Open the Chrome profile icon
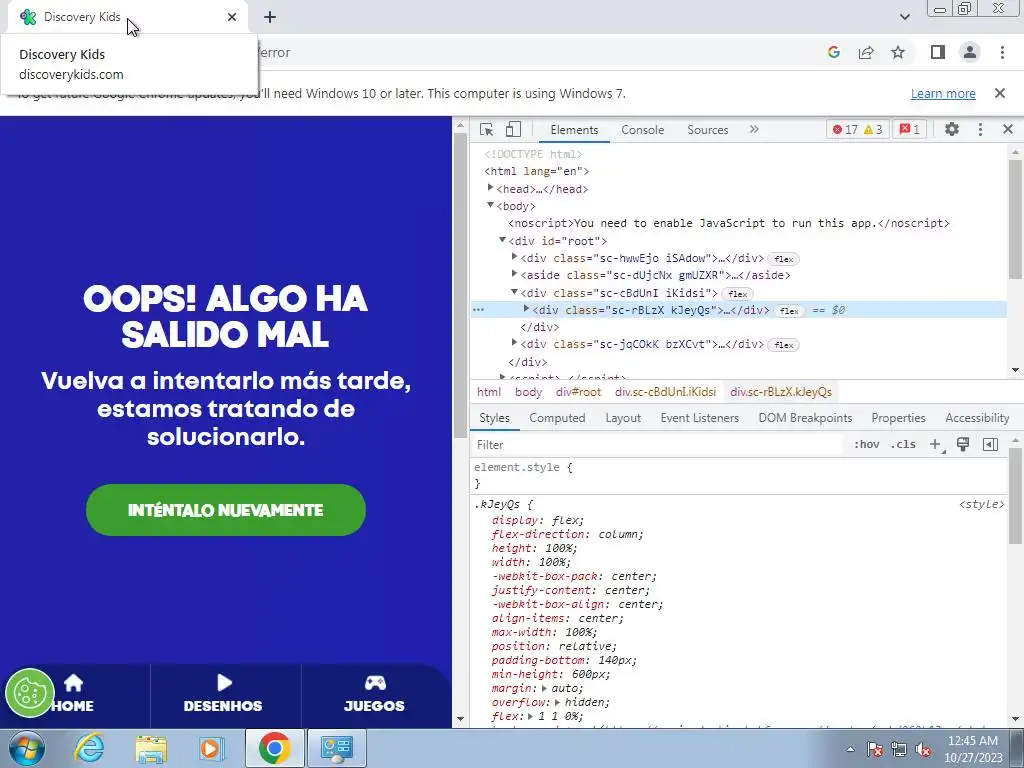The width and height of the screenshot is (1024, 768). (970, 52)
